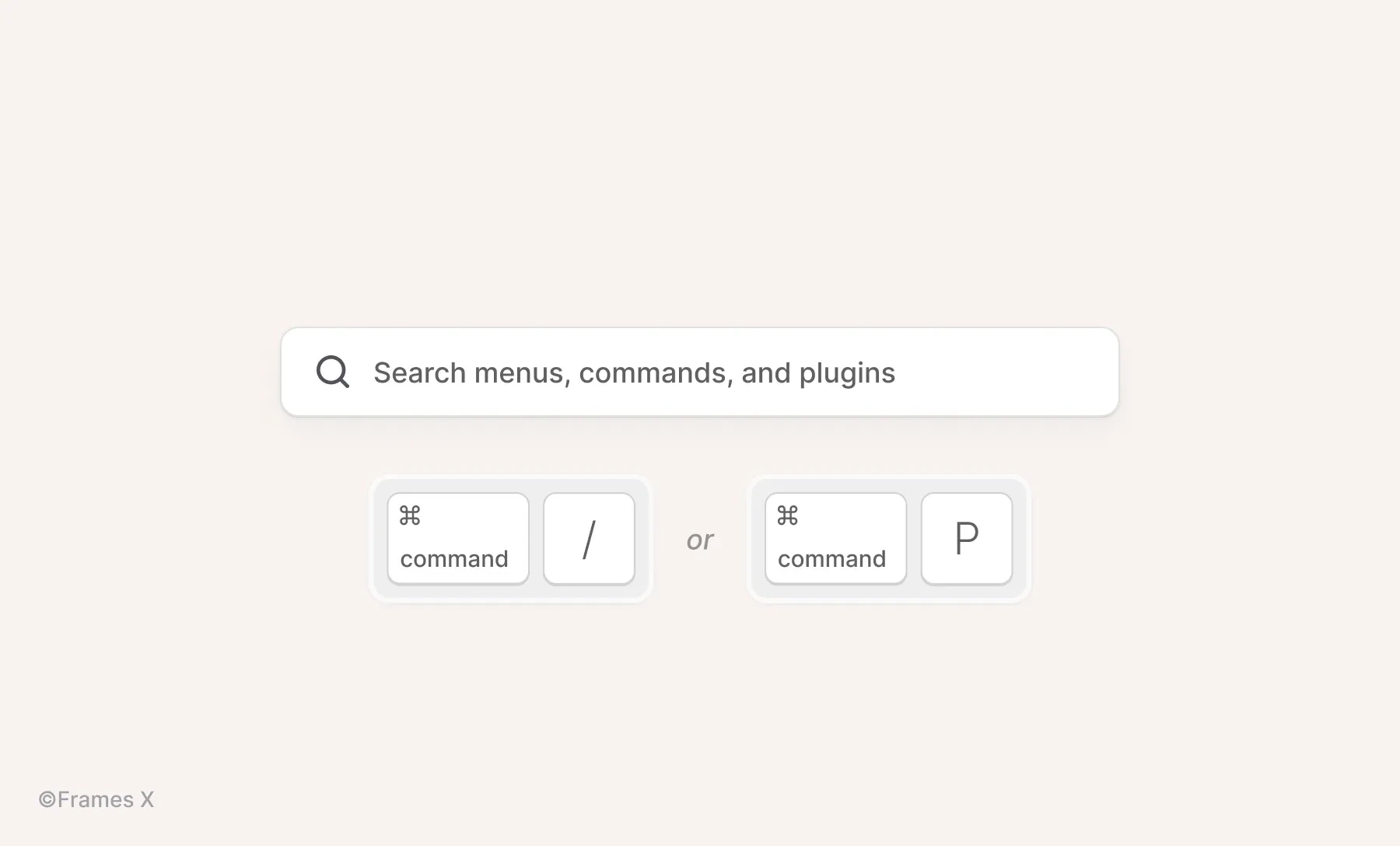
Task: Click inside the search input field
Action: [700, 372]
